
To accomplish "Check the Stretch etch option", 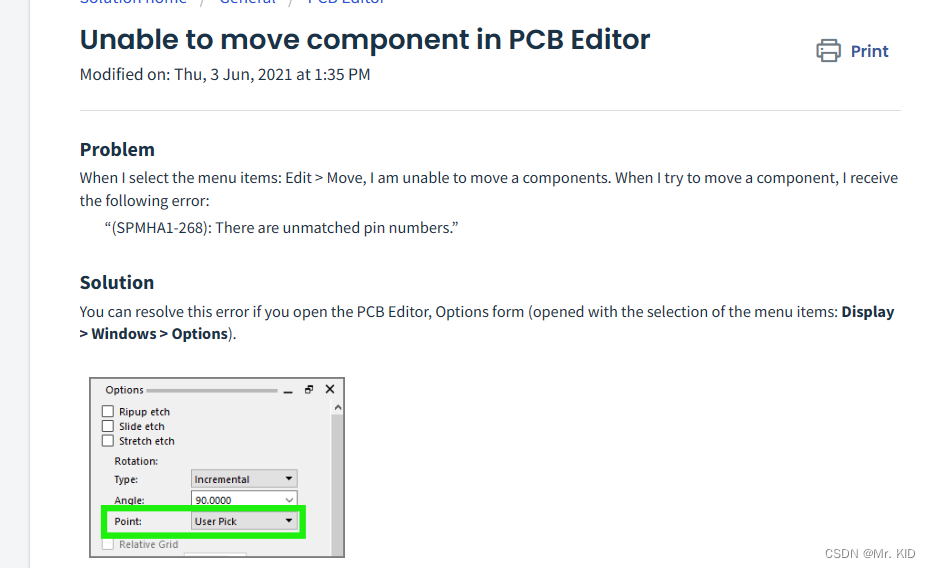I will [x=107, y=441].
